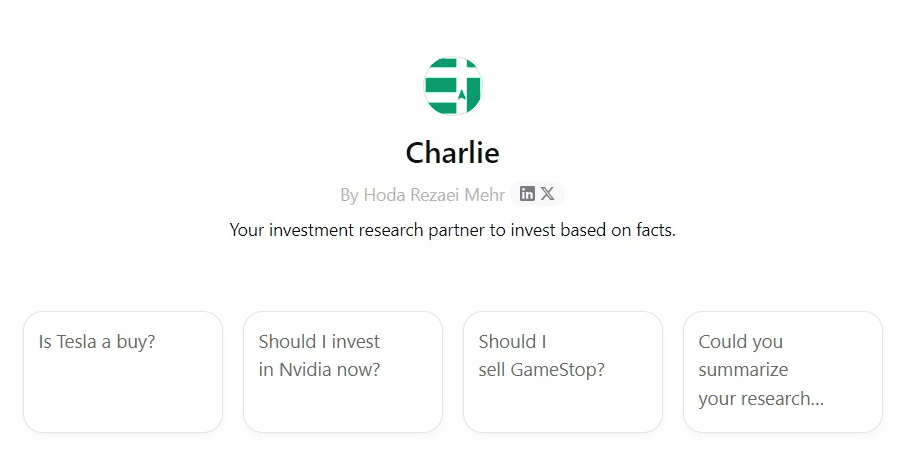This screenshot has height=472, width=912.
Task: Choose the "Should I invest in Nvidia now?" card
Action: tap(343, 372)
